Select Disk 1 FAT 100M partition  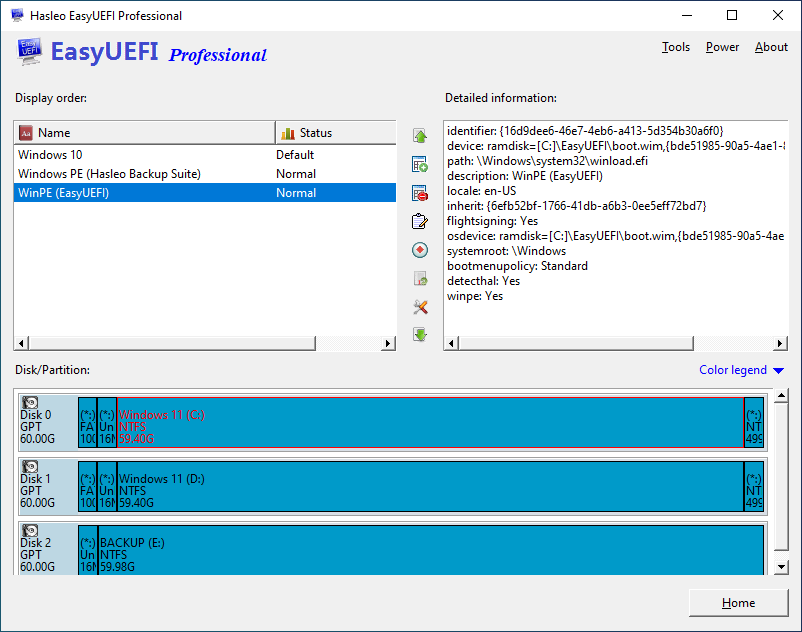pyautogui.click(x=87, y=487)
